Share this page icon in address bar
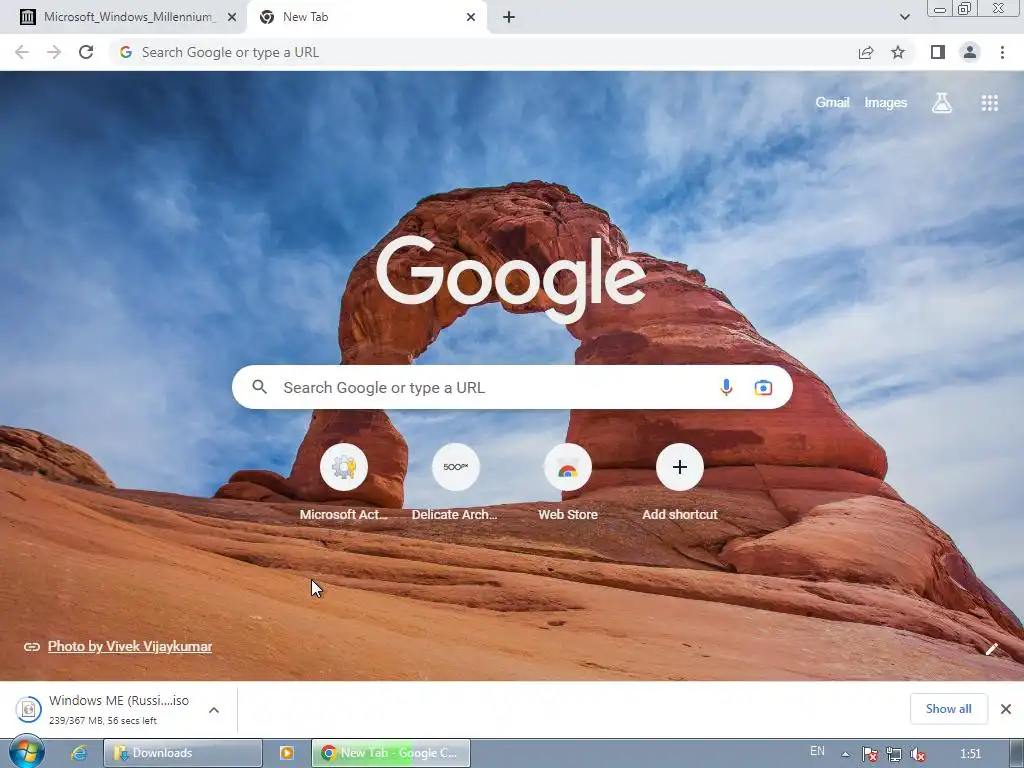The image size is (1024, 768). (x=866, y=52)
